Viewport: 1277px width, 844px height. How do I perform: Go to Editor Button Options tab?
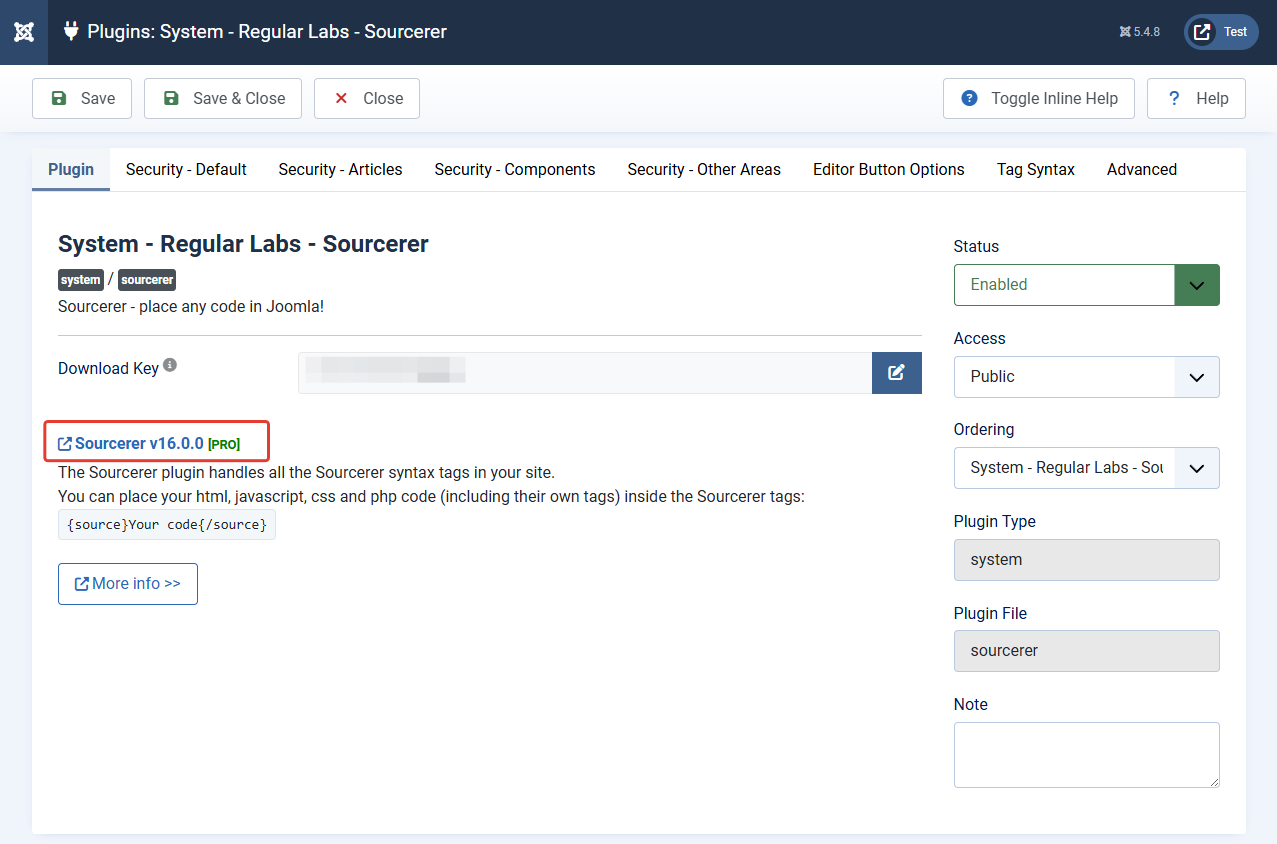(x=889, y=169)
